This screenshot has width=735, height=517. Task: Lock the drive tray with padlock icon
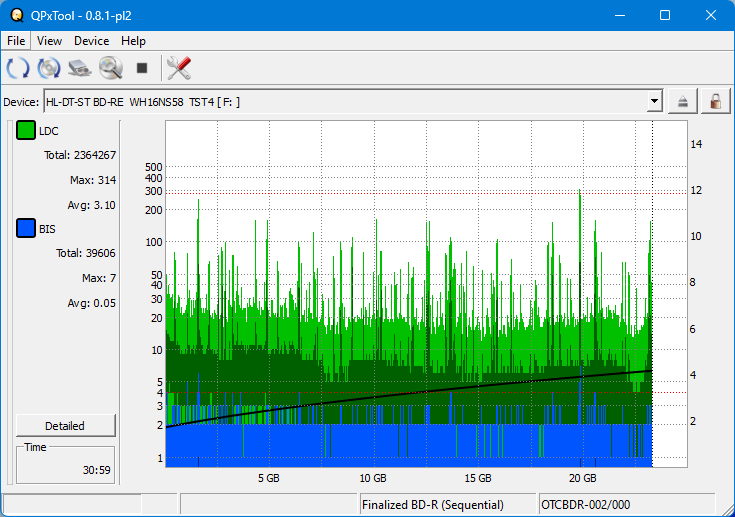coord(715,101)
